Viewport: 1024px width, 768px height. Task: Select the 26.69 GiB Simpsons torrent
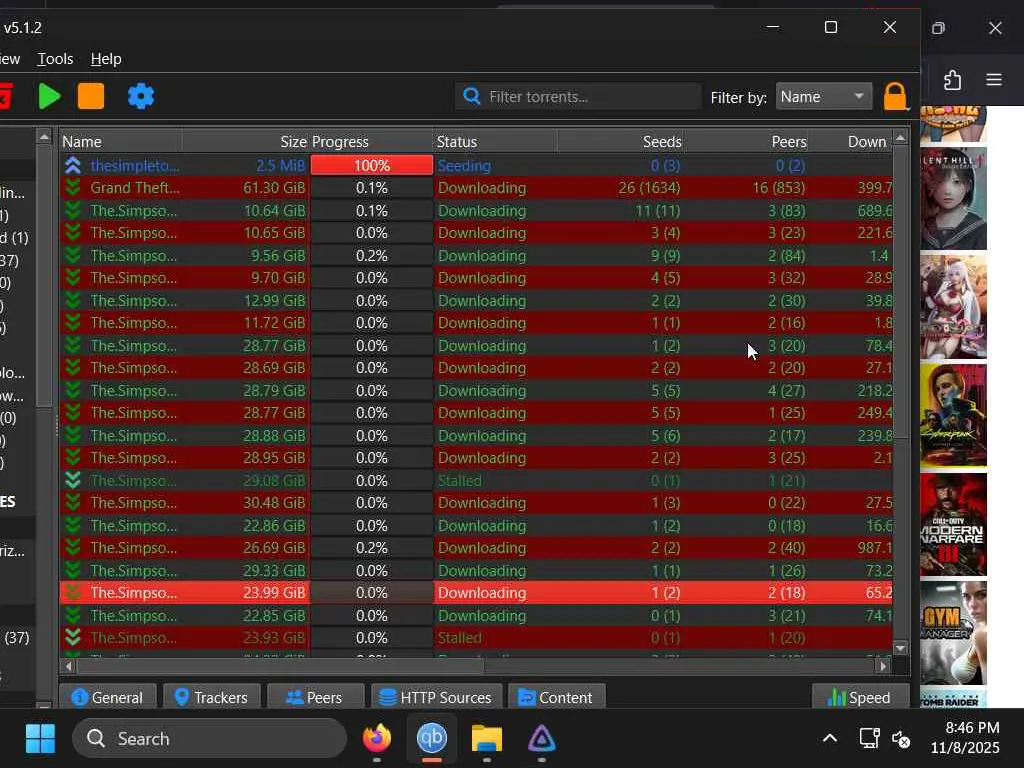[476, 547]
